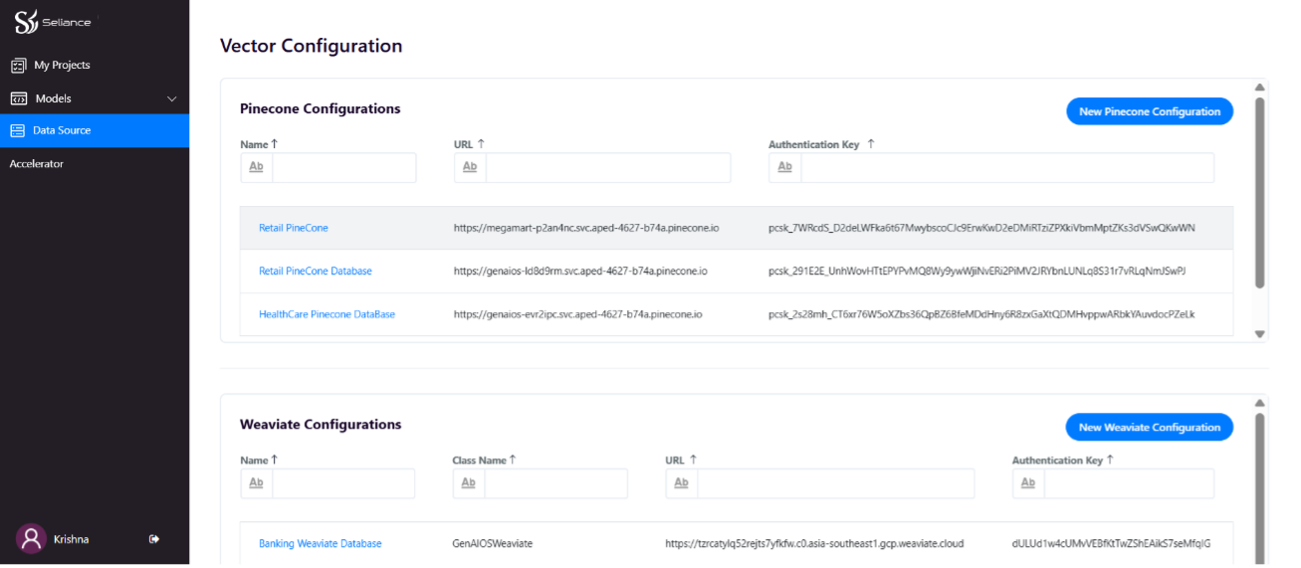The width and height of the screenshot is (1301, 568).
Task: Click Pinecone panel scrollbar down arrow
Action: [x=1260, y=334]
